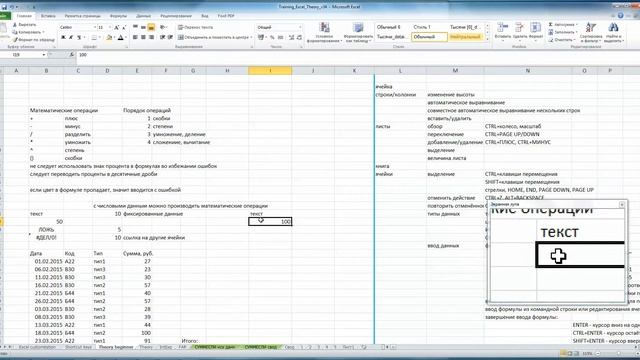Viewport: 640px width, 360px height.
Task: Open the font name dropdown
Action: click(95, 27)
